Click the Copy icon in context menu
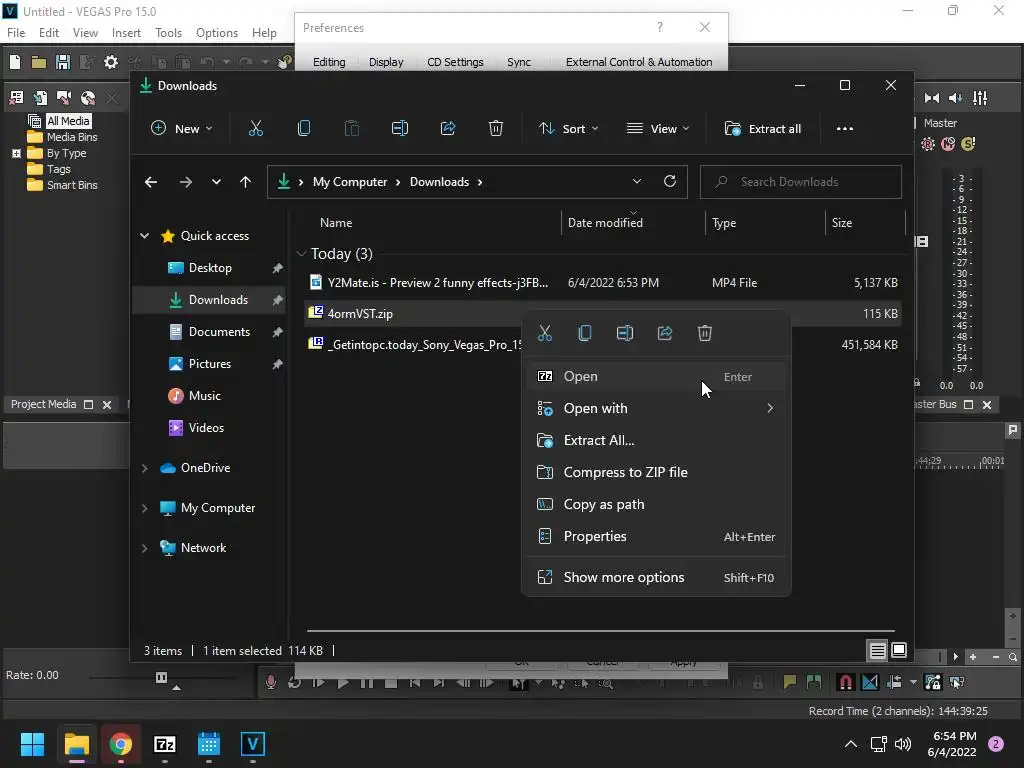Image resolution: width=1024 pixels, height=768 pixels. pyautogui.click(x=584, y=333)
